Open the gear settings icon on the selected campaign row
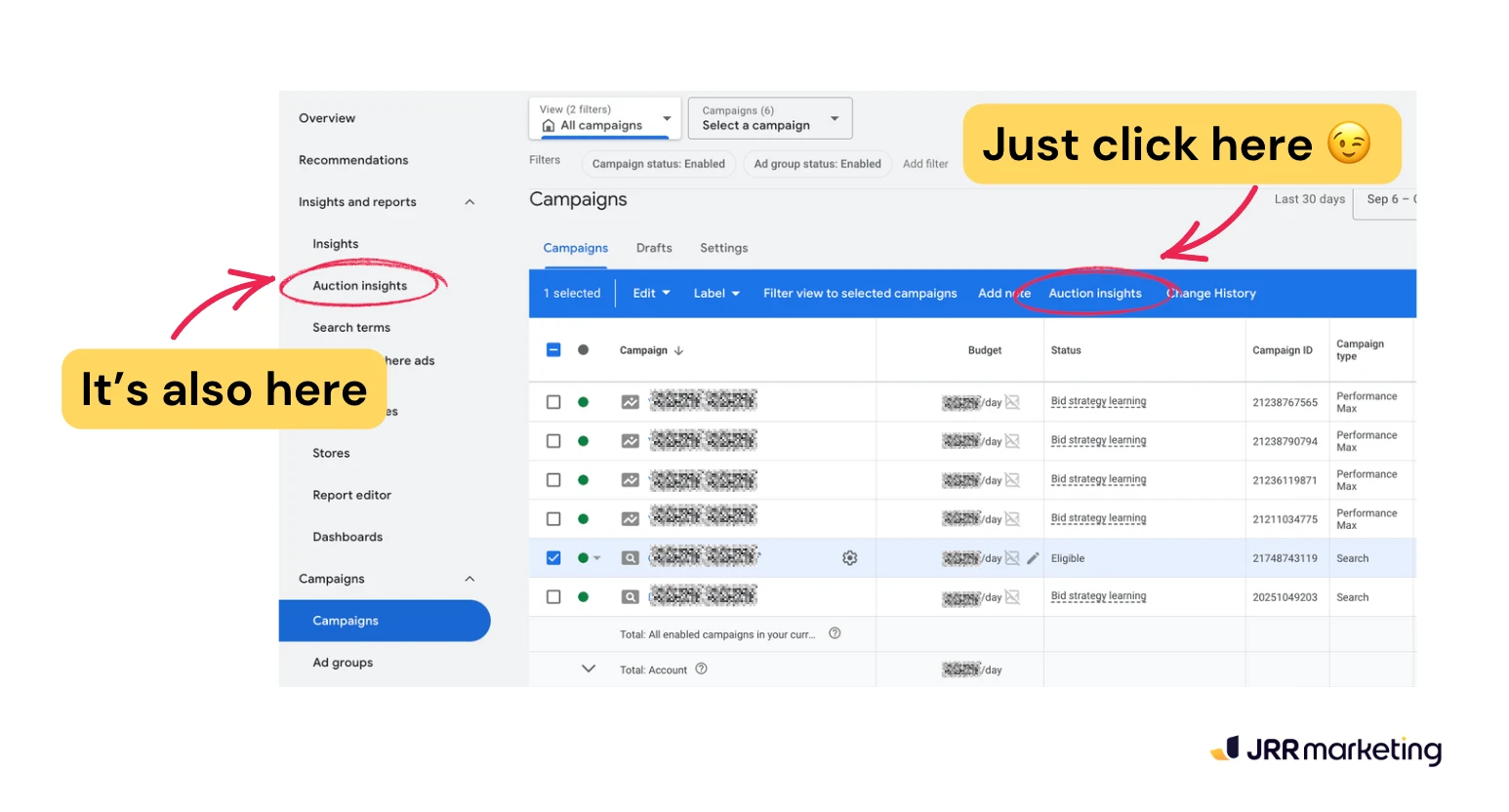The height and width of the screenshot is (812, 1509). [x=849, y=557]
